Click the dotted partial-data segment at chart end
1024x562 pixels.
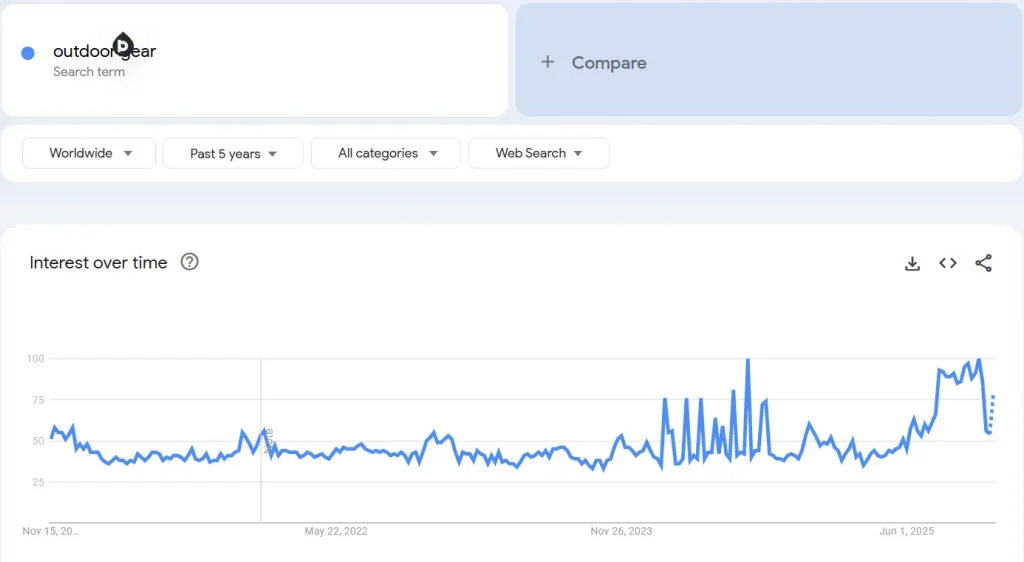(992, 412)
